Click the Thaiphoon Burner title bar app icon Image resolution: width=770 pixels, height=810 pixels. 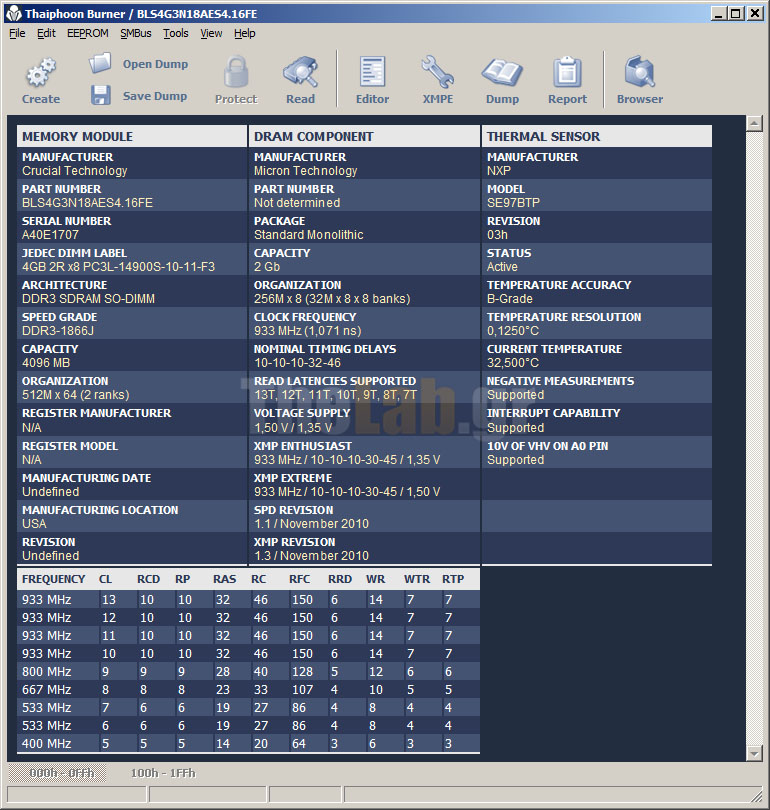coord(14,14)
